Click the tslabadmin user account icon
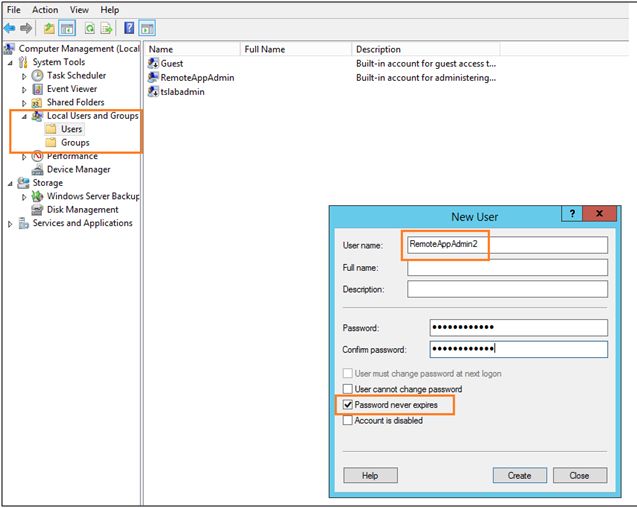The image size is (637, 508). click(153, 91)
